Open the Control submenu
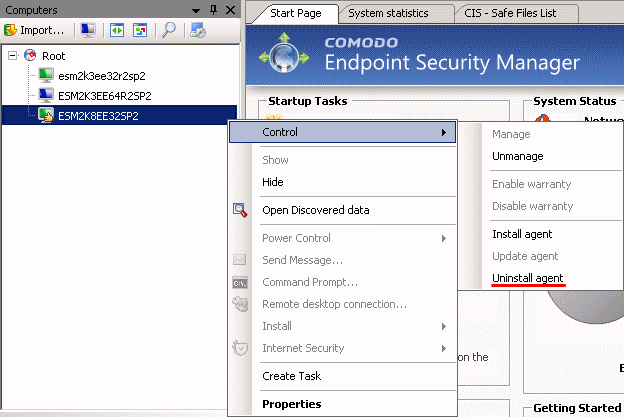624x417 pixels. pyautogui.click(x=342, y=132)
